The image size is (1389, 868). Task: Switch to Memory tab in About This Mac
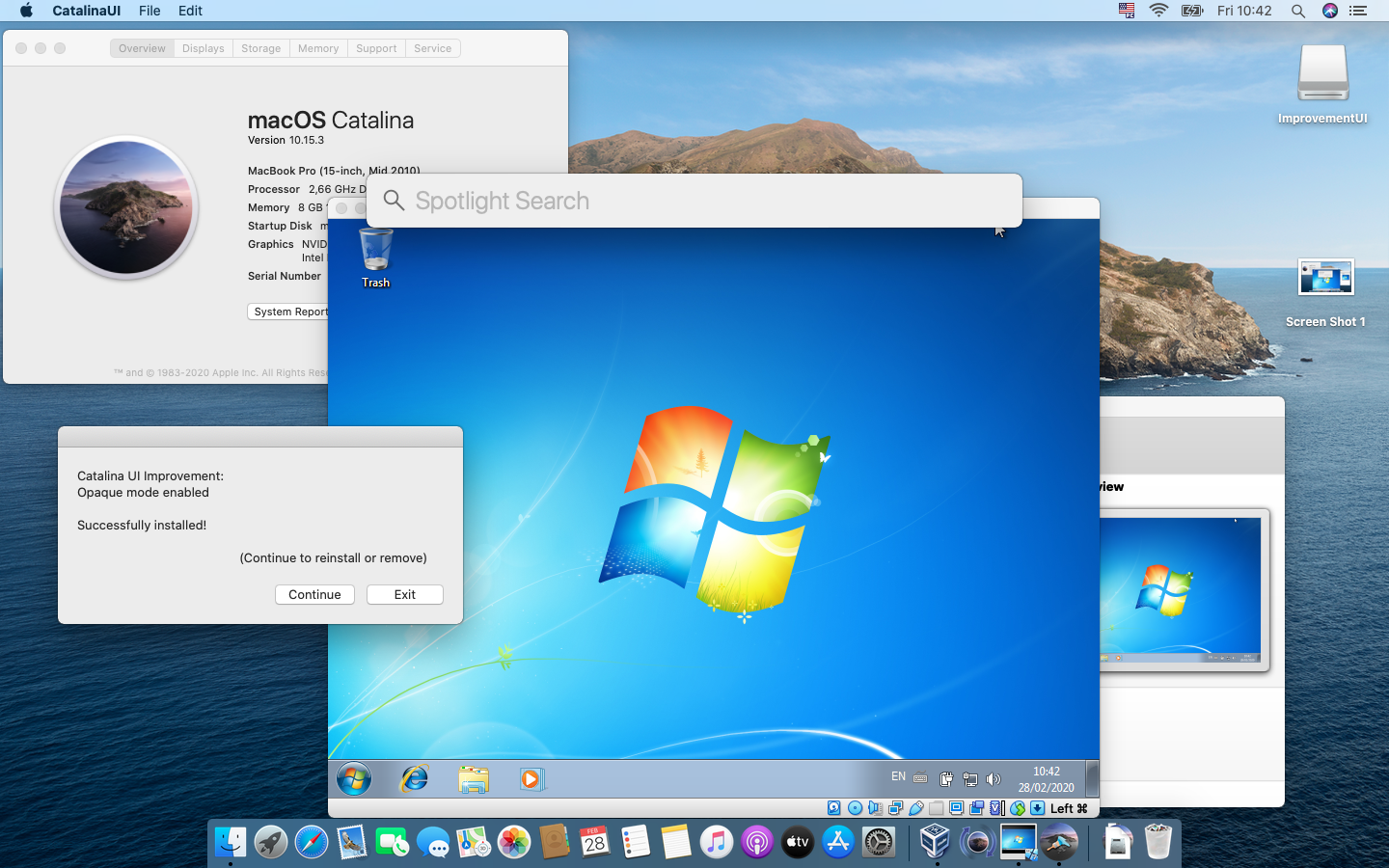click(x=318, y=48)
